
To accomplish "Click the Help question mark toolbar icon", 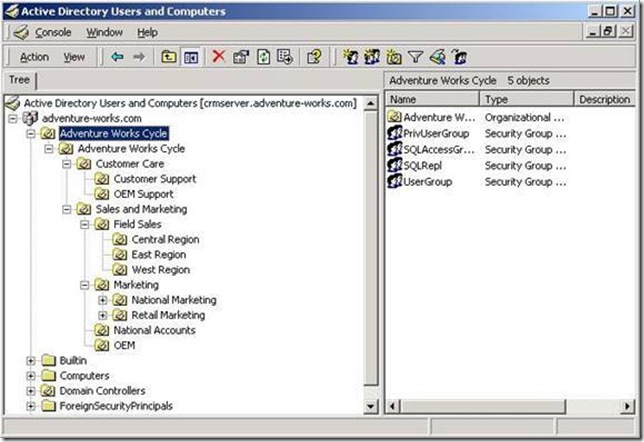I will point(315,57).
